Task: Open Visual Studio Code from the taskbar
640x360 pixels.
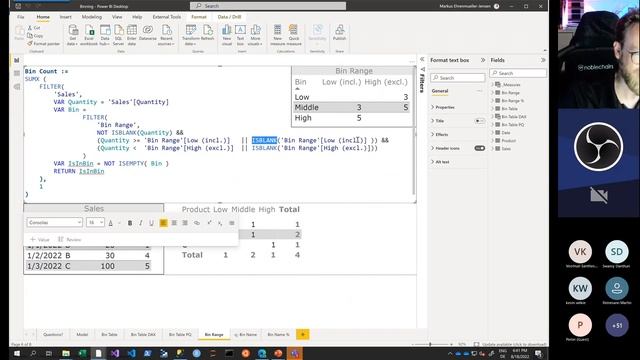Action: pos(131,353)
